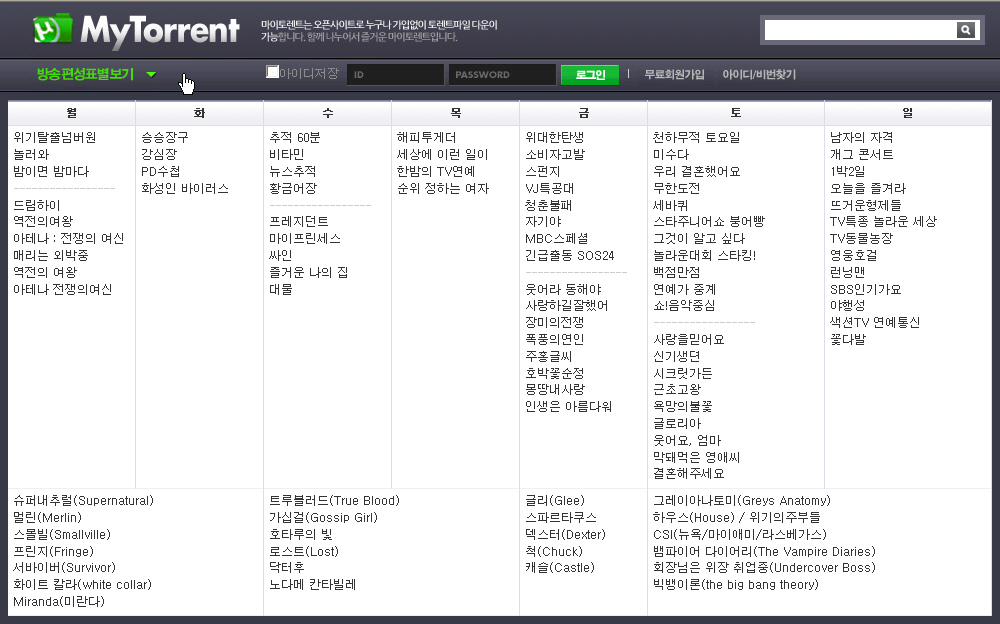
Task: Select the 월 column header
Action: (71, 113)
